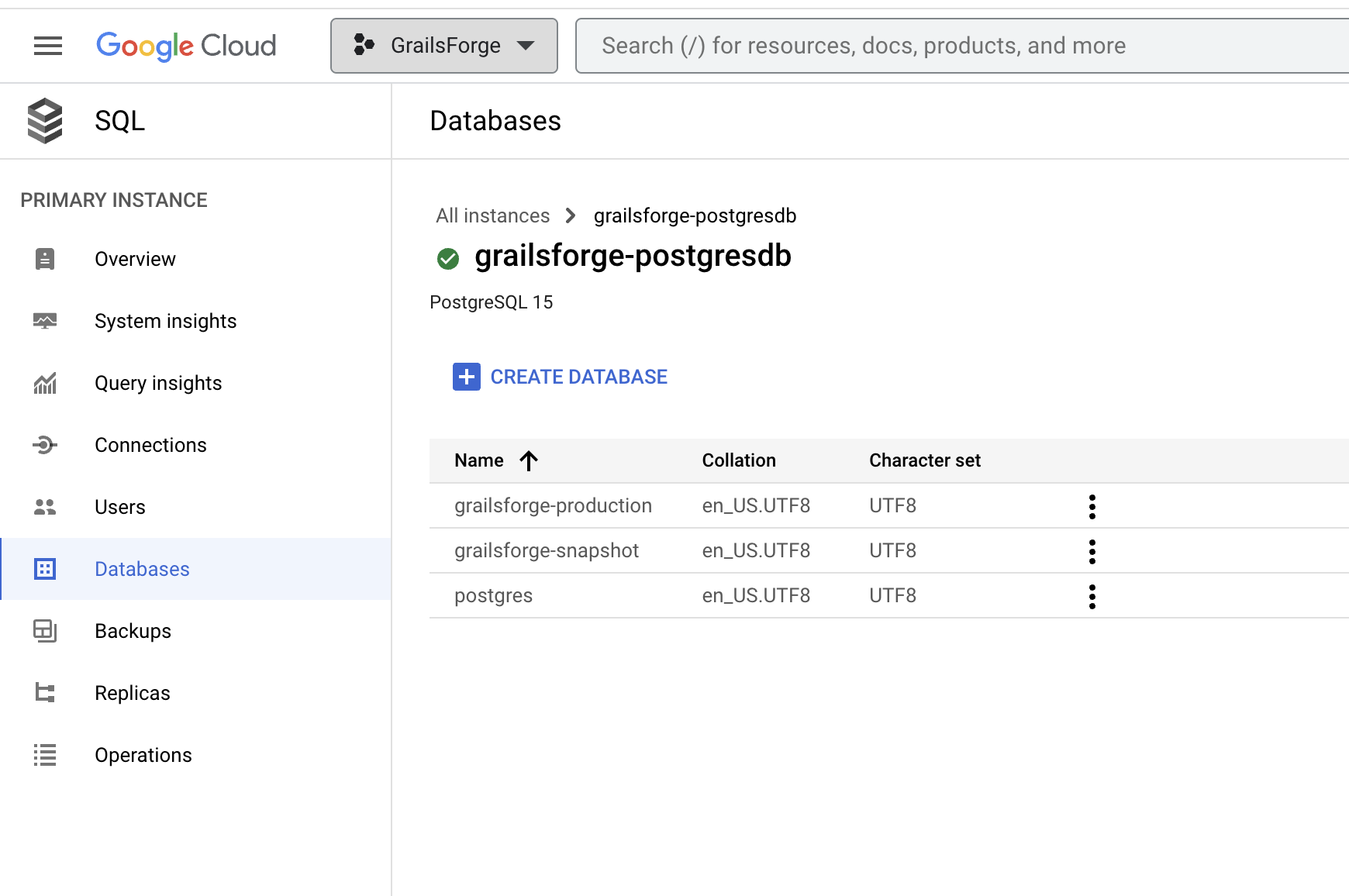The width and height of the screenshot is (1349, 896).
Task: Click the Users people icon
Action: (x=45, y=507)
